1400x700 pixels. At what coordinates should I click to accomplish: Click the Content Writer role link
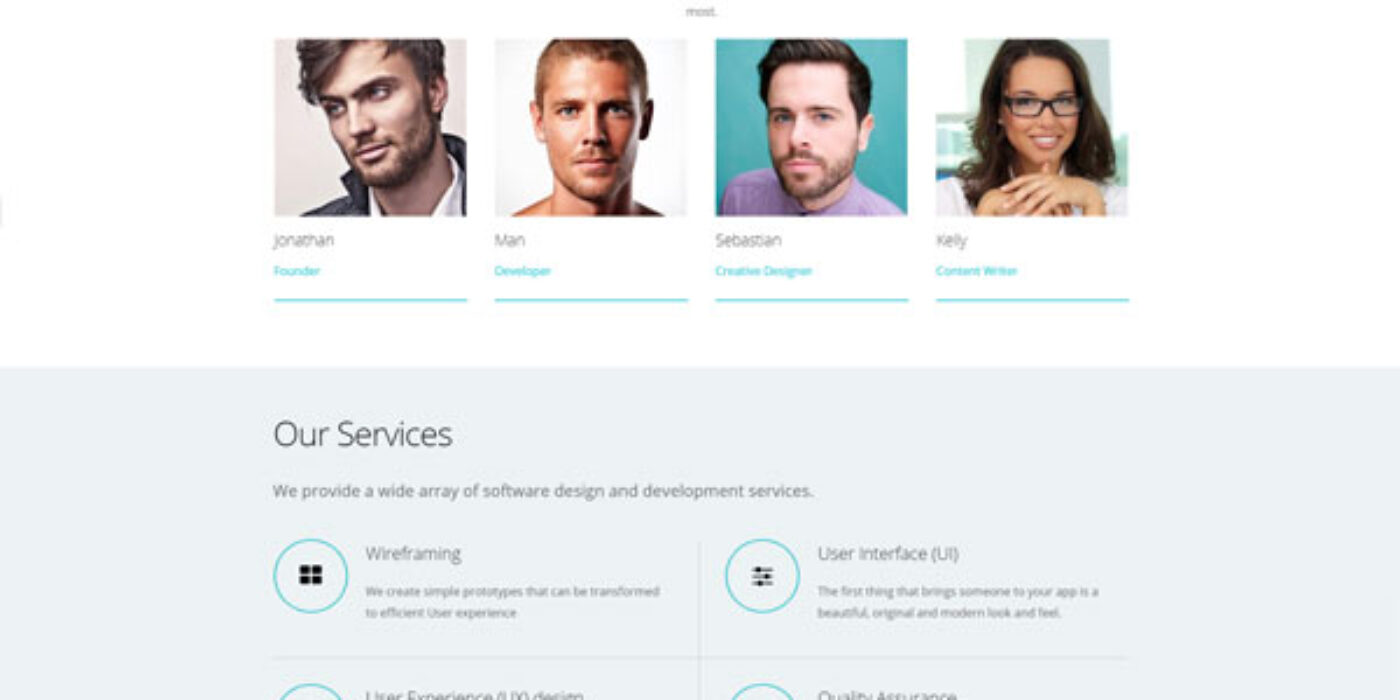pyautogui.click(x=976, y=271)
